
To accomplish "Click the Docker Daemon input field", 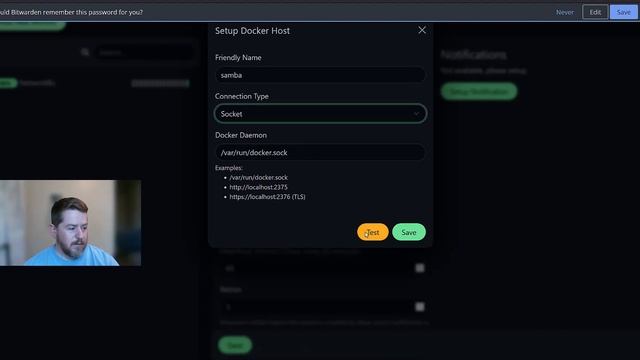I will 320,153.
